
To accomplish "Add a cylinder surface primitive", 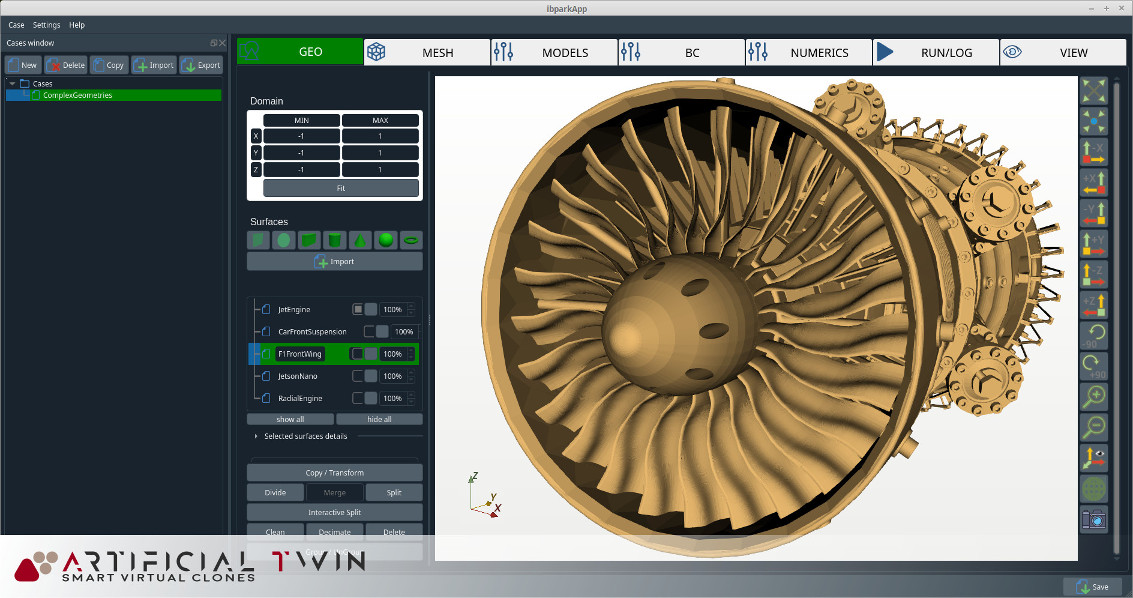I will (x=335, y=240).
